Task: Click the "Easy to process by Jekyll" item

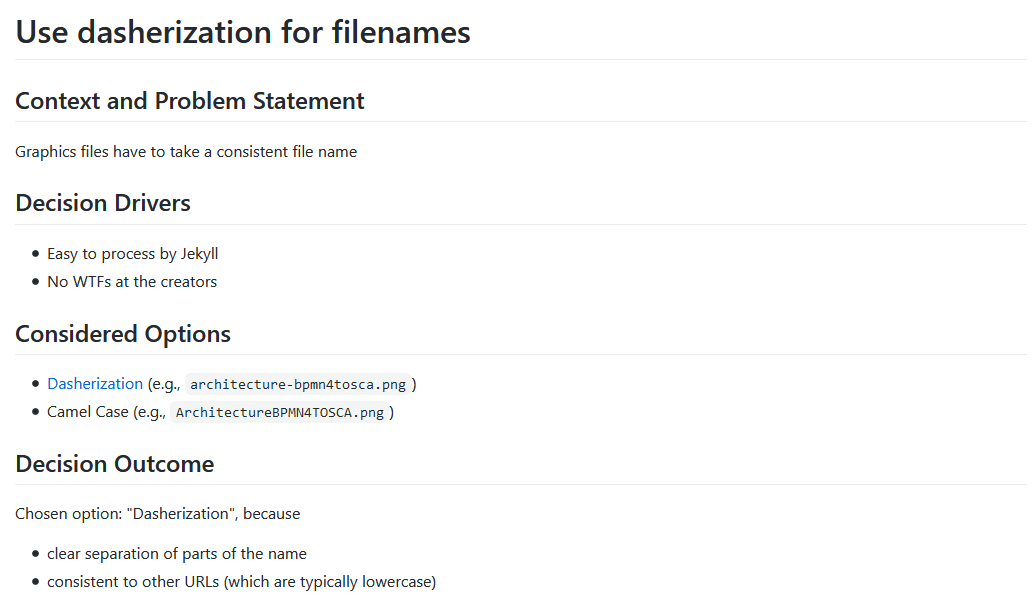Action: (132, 254)
